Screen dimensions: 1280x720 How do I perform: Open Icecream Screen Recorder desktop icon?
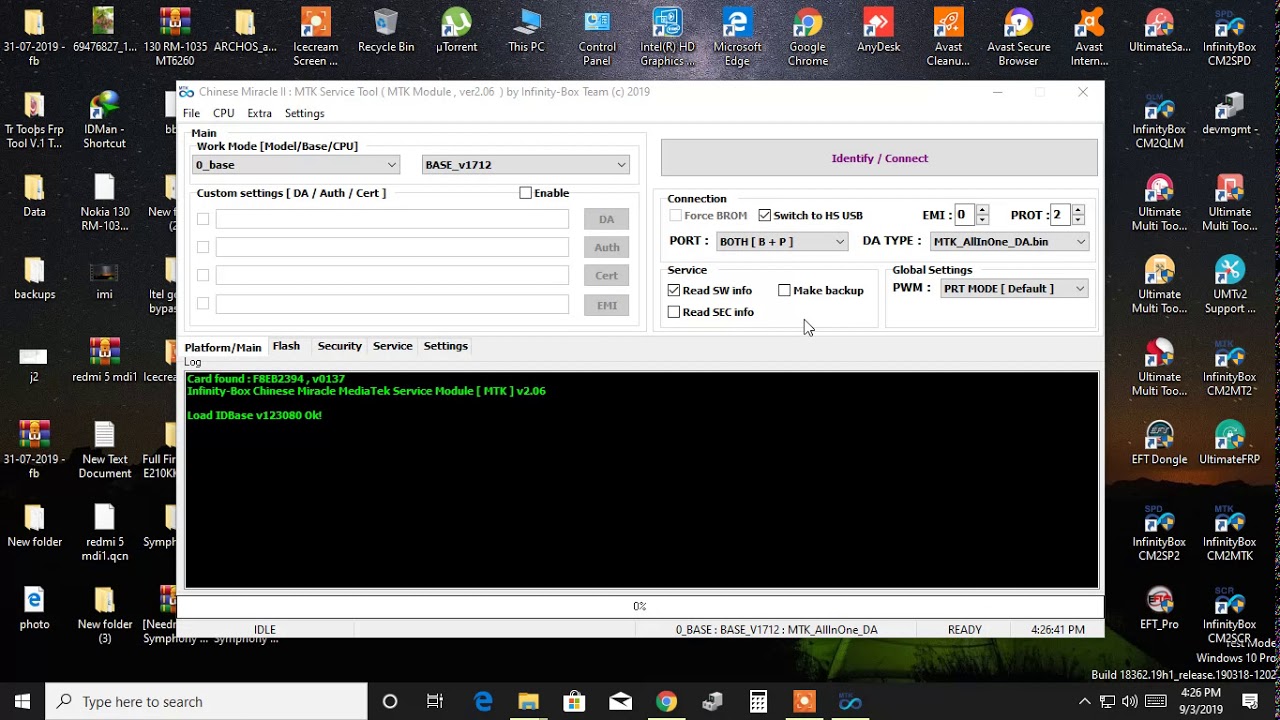(315, 38)
